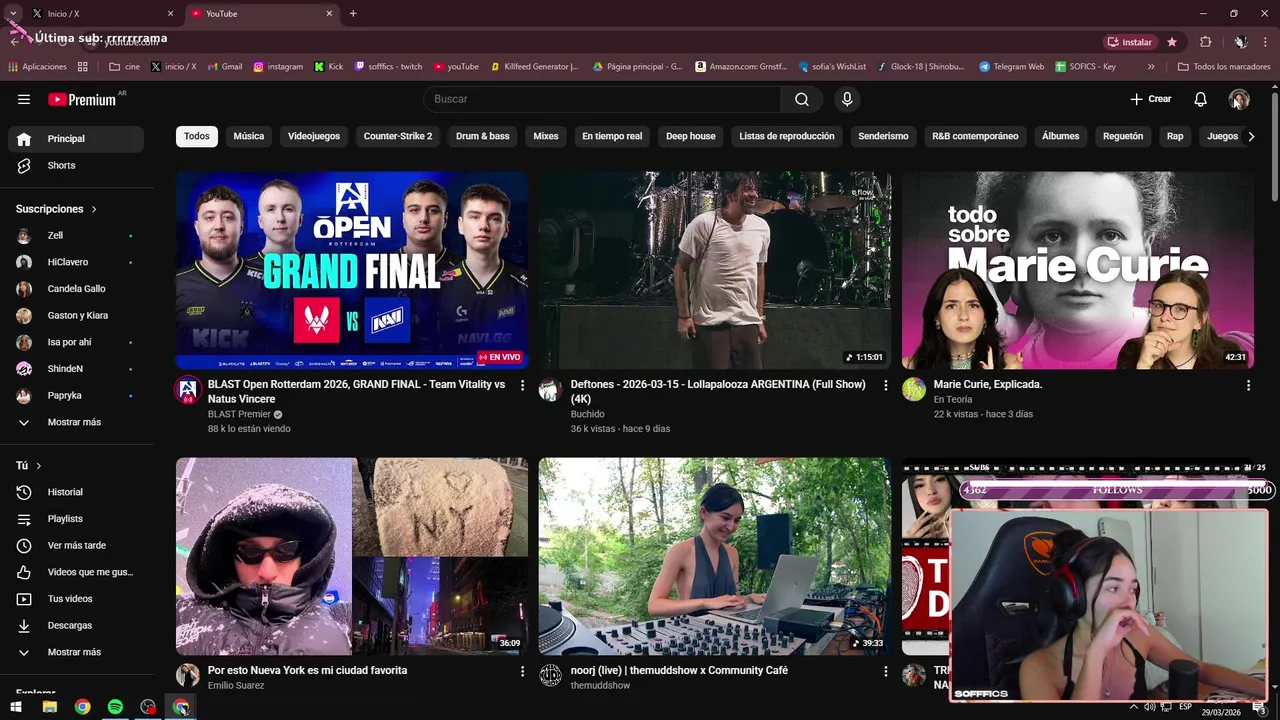Viewport: 1280px width, 720px height.
Task: Open options for noorj live video
Action: coord(885,671)
